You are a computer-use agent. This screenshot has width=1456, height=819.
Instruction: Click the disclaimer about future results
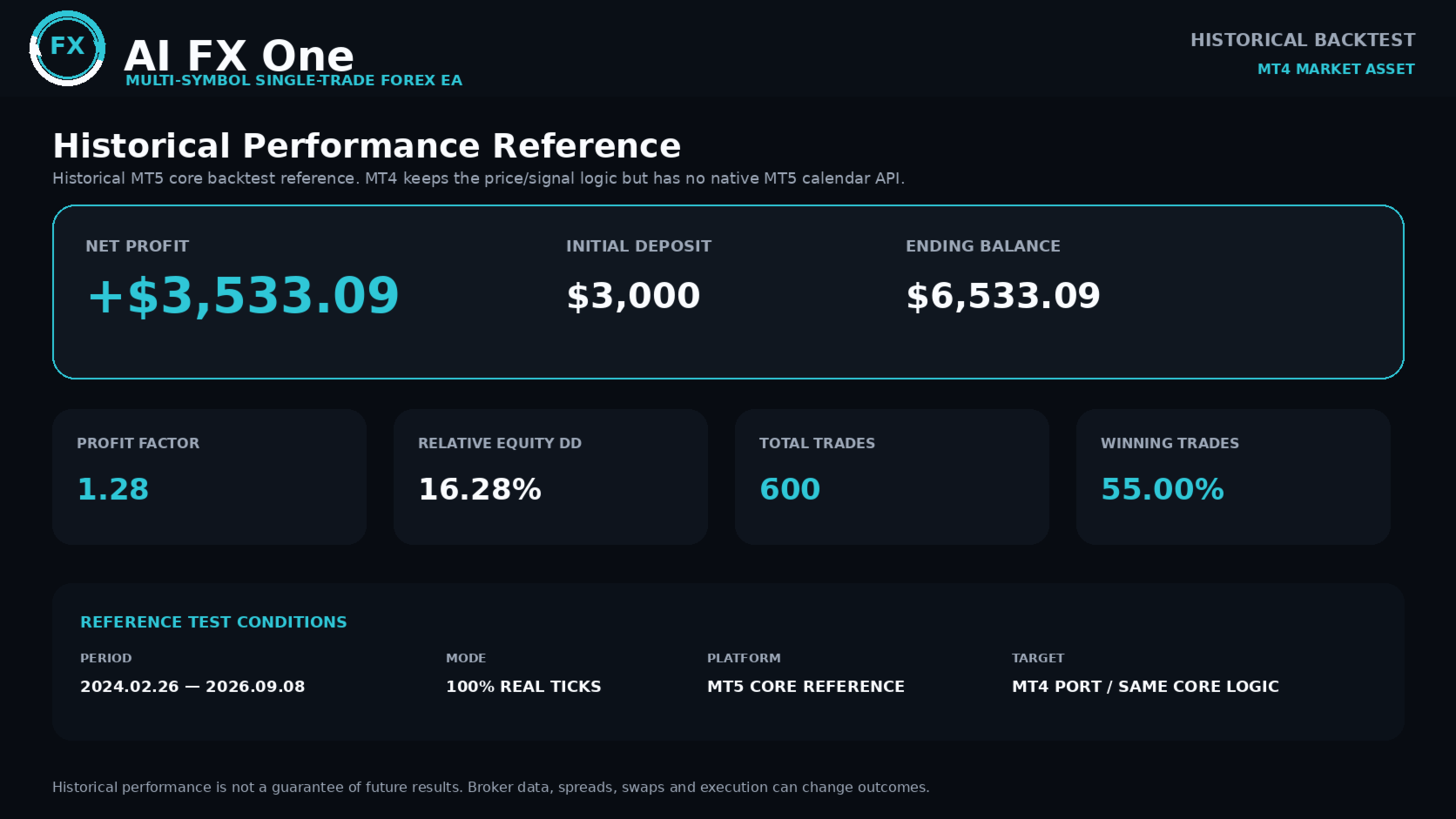(x=491, y=788)
